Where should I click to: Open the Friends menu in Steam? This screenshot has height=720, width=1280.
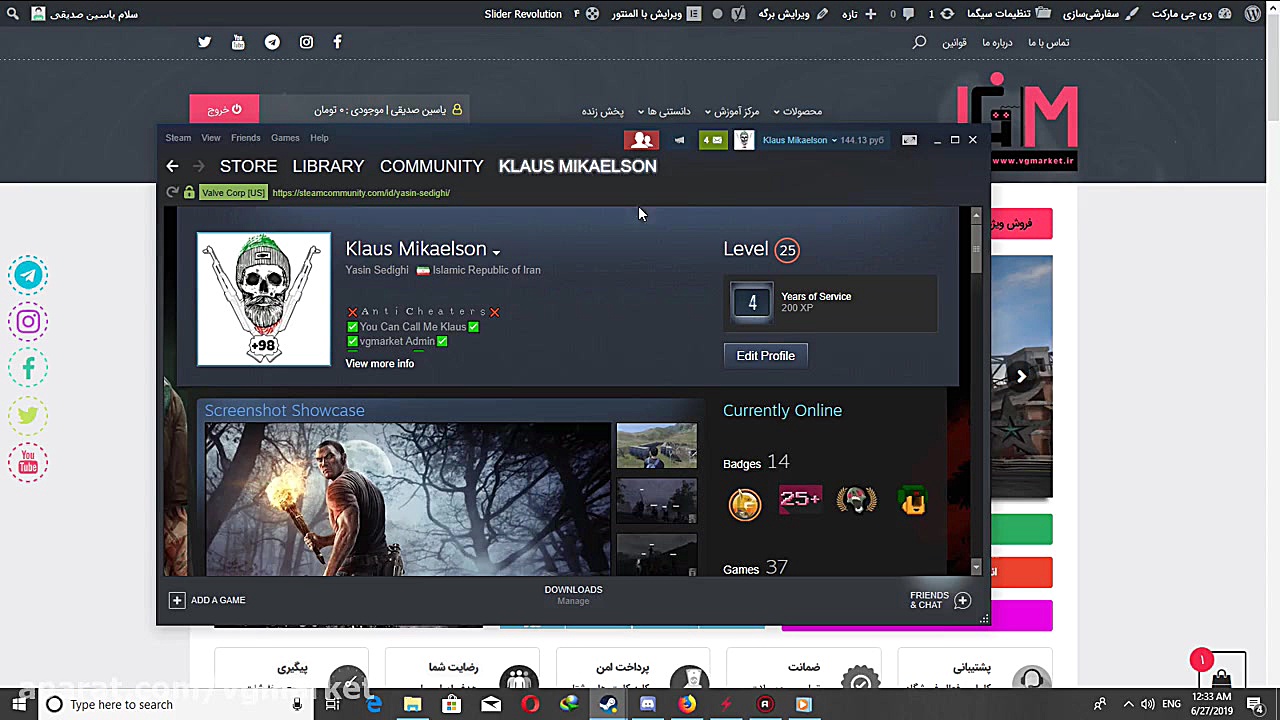[246, 138]
